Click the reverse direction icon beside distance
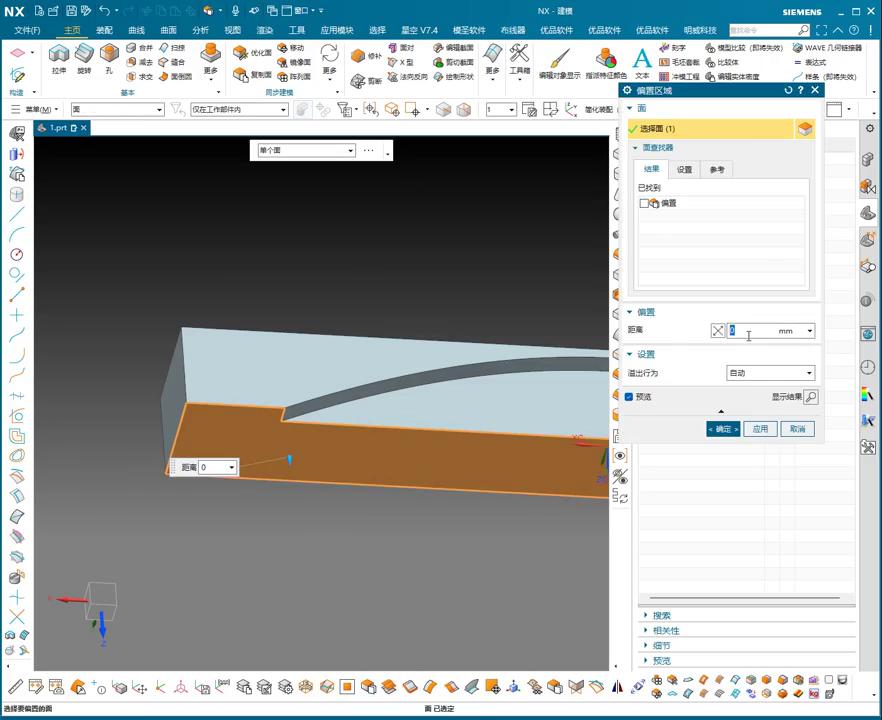 click(x=717, y=331)
